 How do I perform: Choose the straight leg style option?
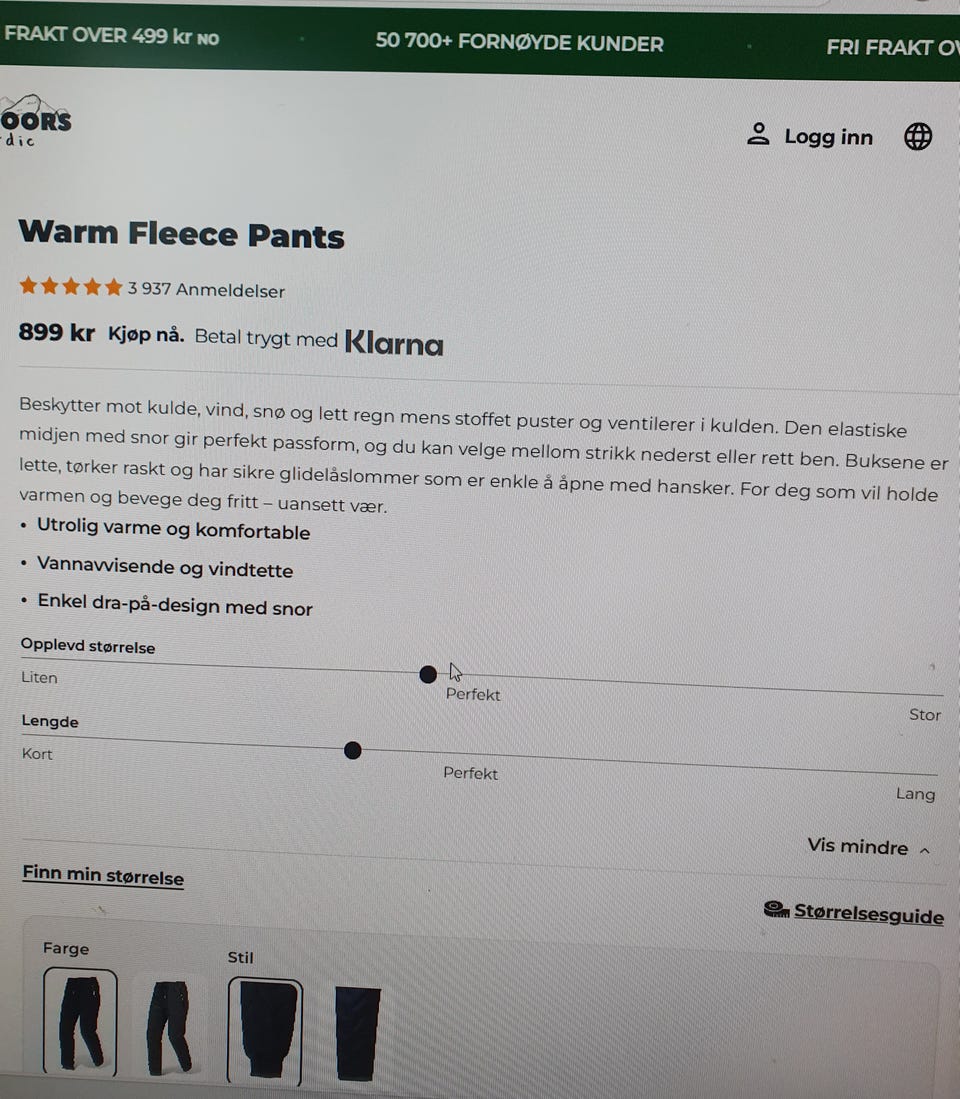coord(357,1033)
